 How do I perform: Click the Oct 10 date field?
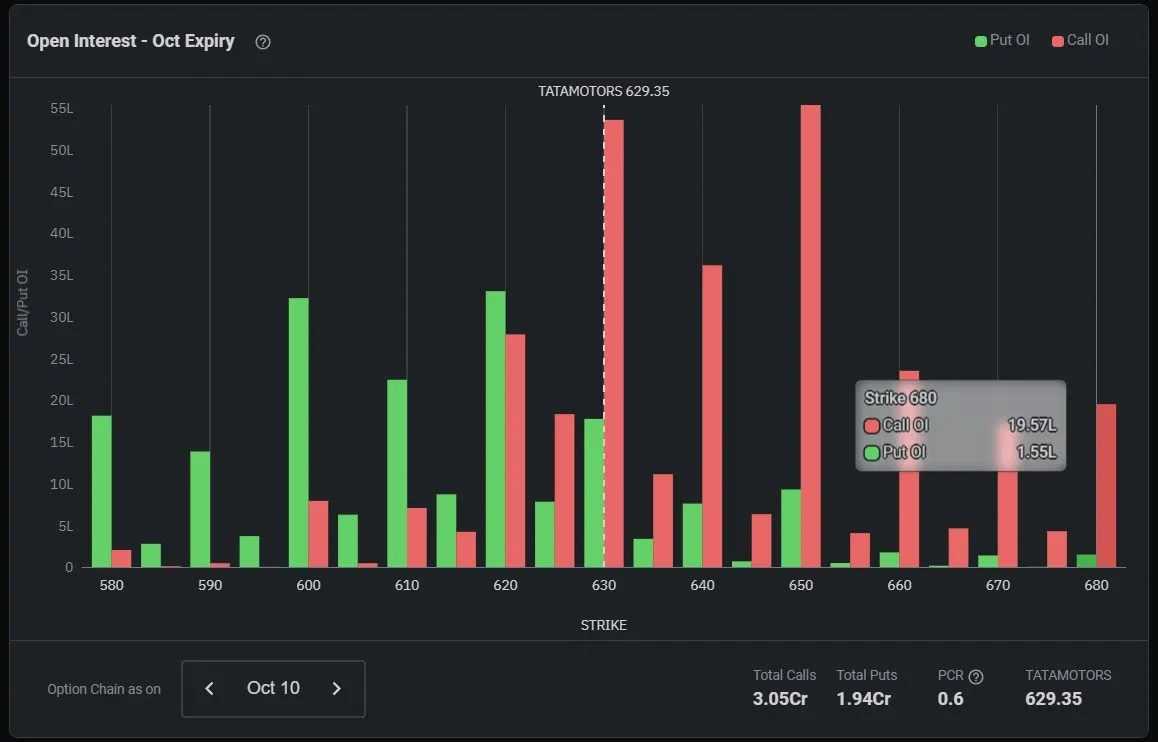(x=273, y=689)
